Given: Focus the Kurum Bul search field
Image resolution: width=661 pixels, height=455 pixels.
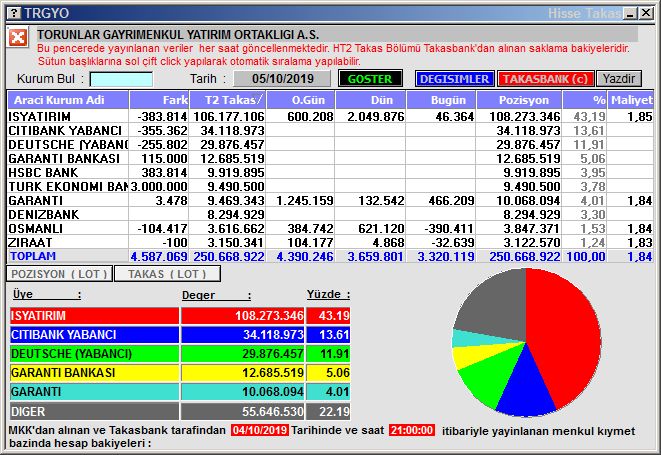Looking at the screenshot, I should [121, 79].
